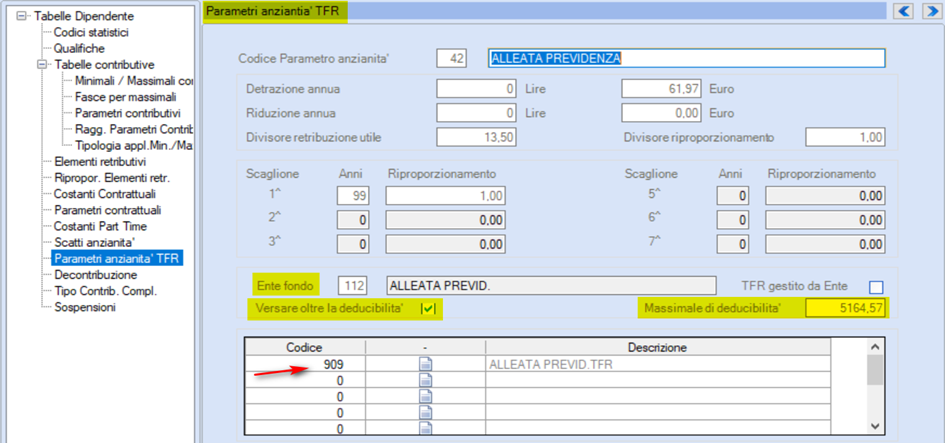Collapse the Tabelle Dipendente tree node

[x=22, y=16]
